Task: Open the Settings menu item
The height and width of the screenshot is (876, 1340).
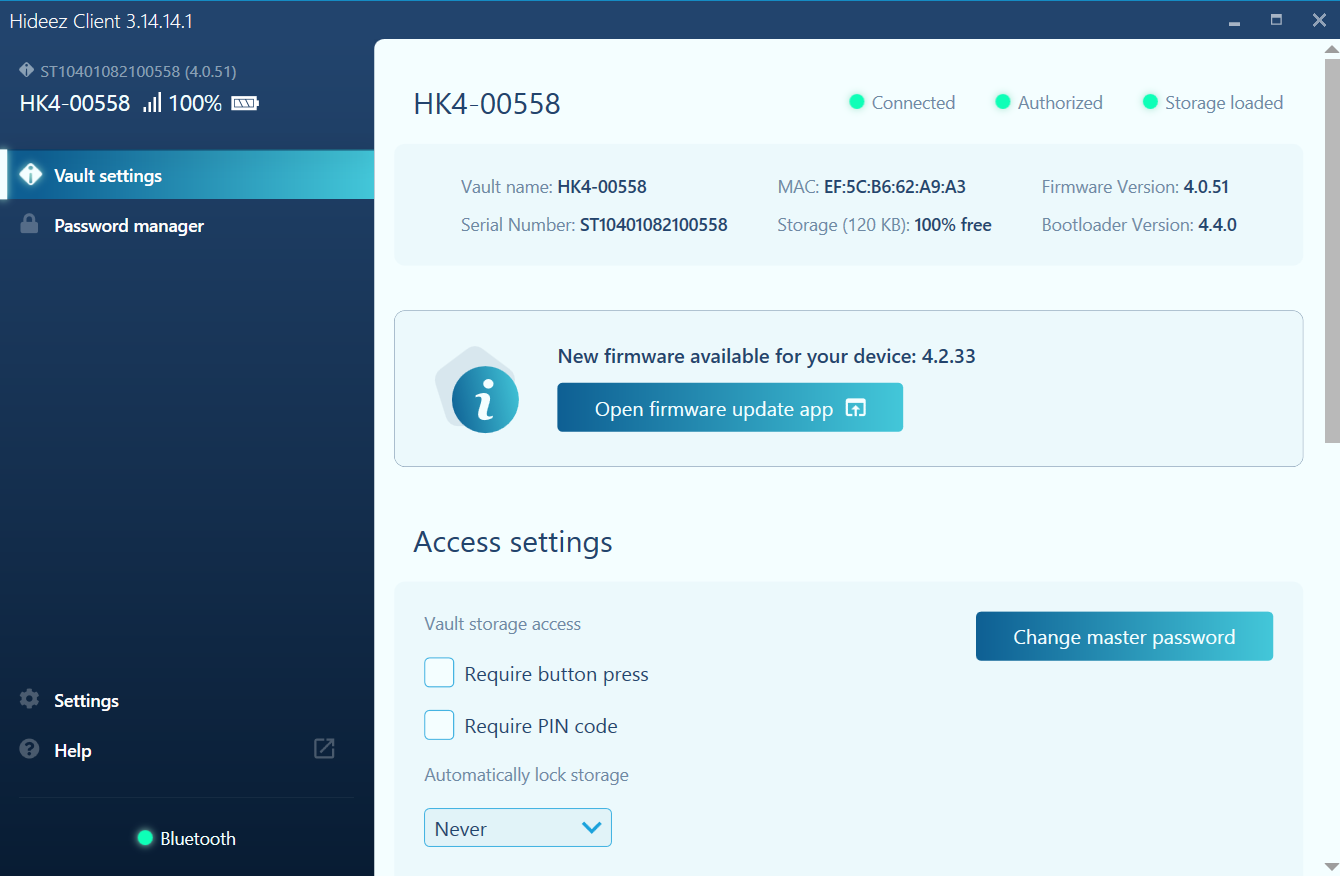Action: 86,701
